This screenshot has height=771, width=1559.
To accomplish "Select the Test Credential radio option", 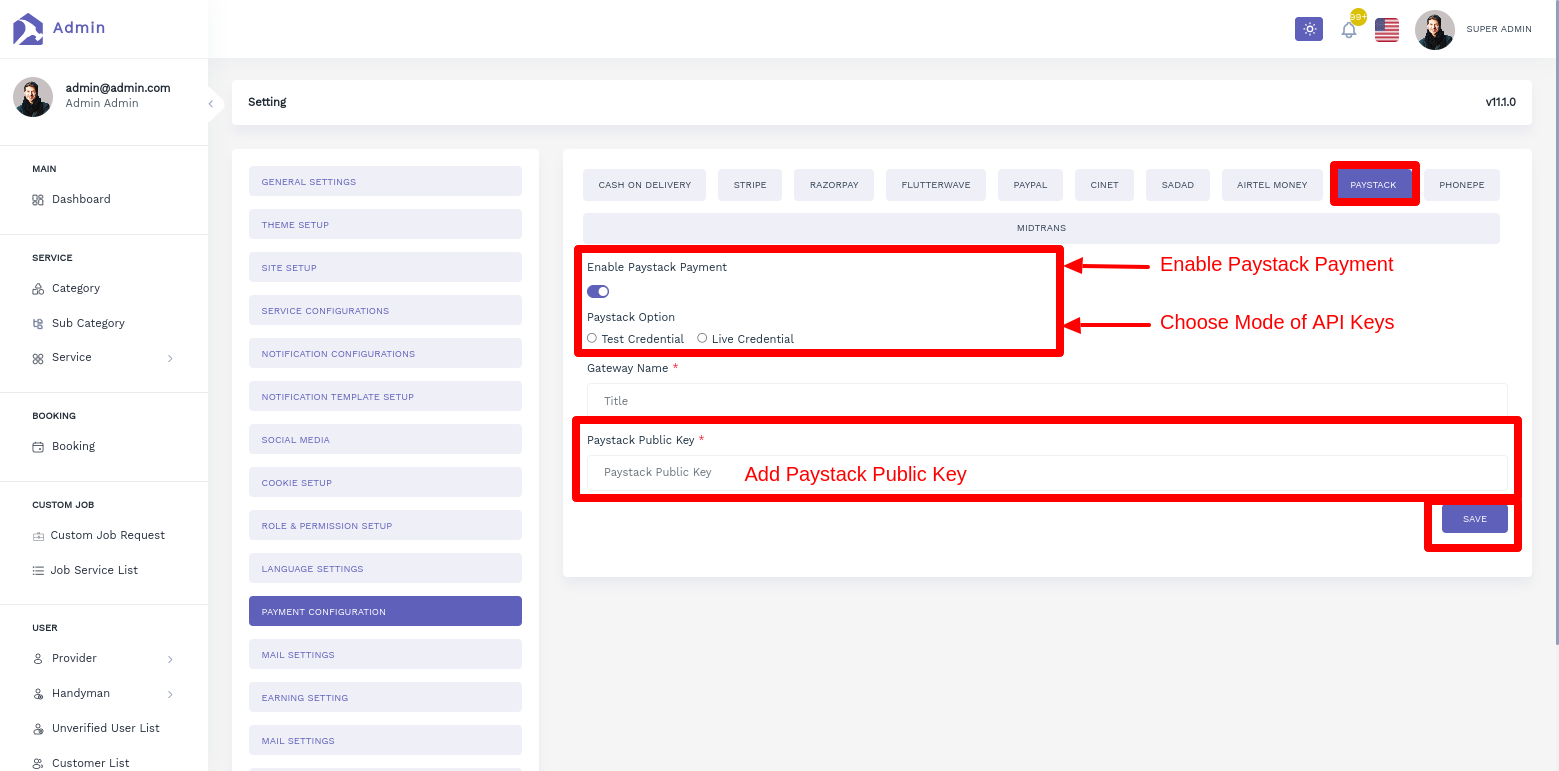I will coord(592,338).
